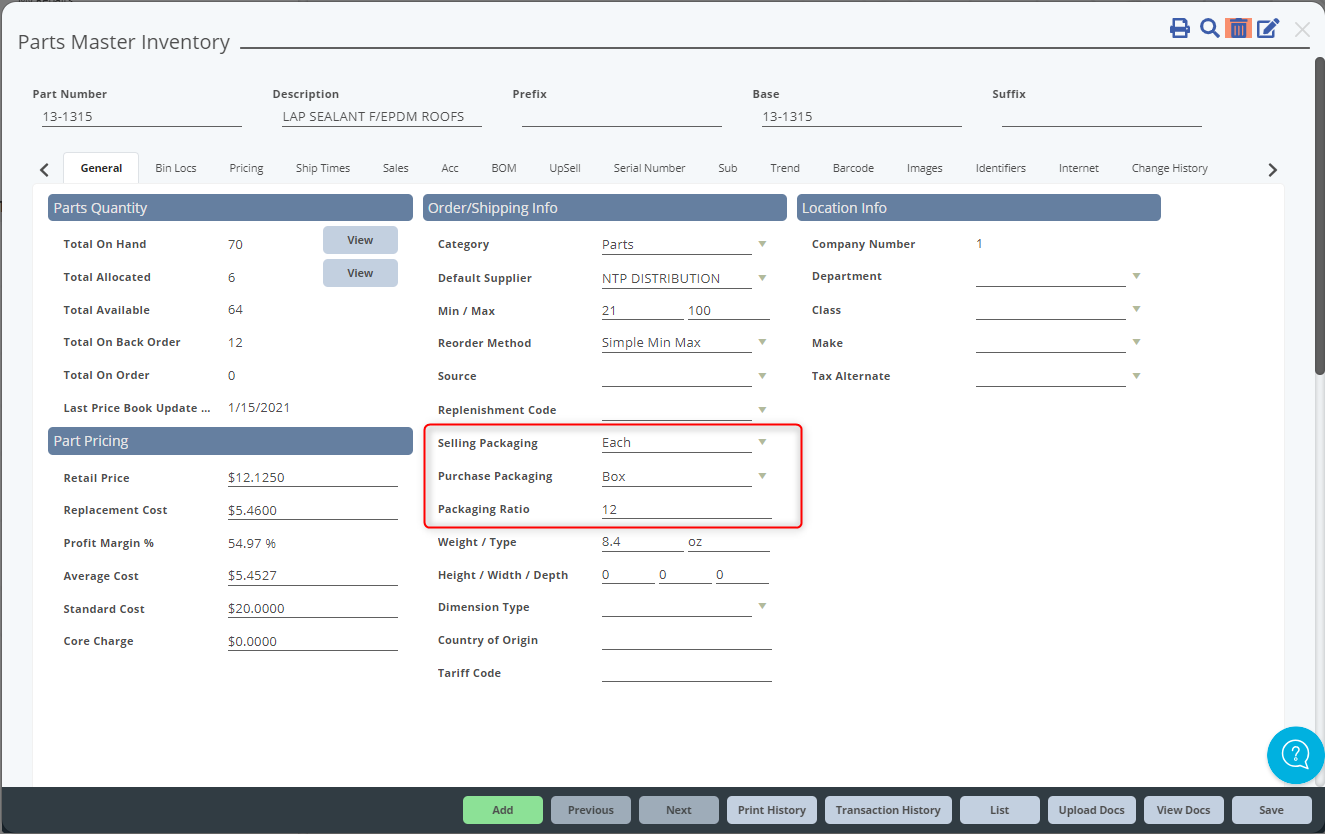Open View Docs
This screenshot has width=1325, height=834.
[1184, 810]
